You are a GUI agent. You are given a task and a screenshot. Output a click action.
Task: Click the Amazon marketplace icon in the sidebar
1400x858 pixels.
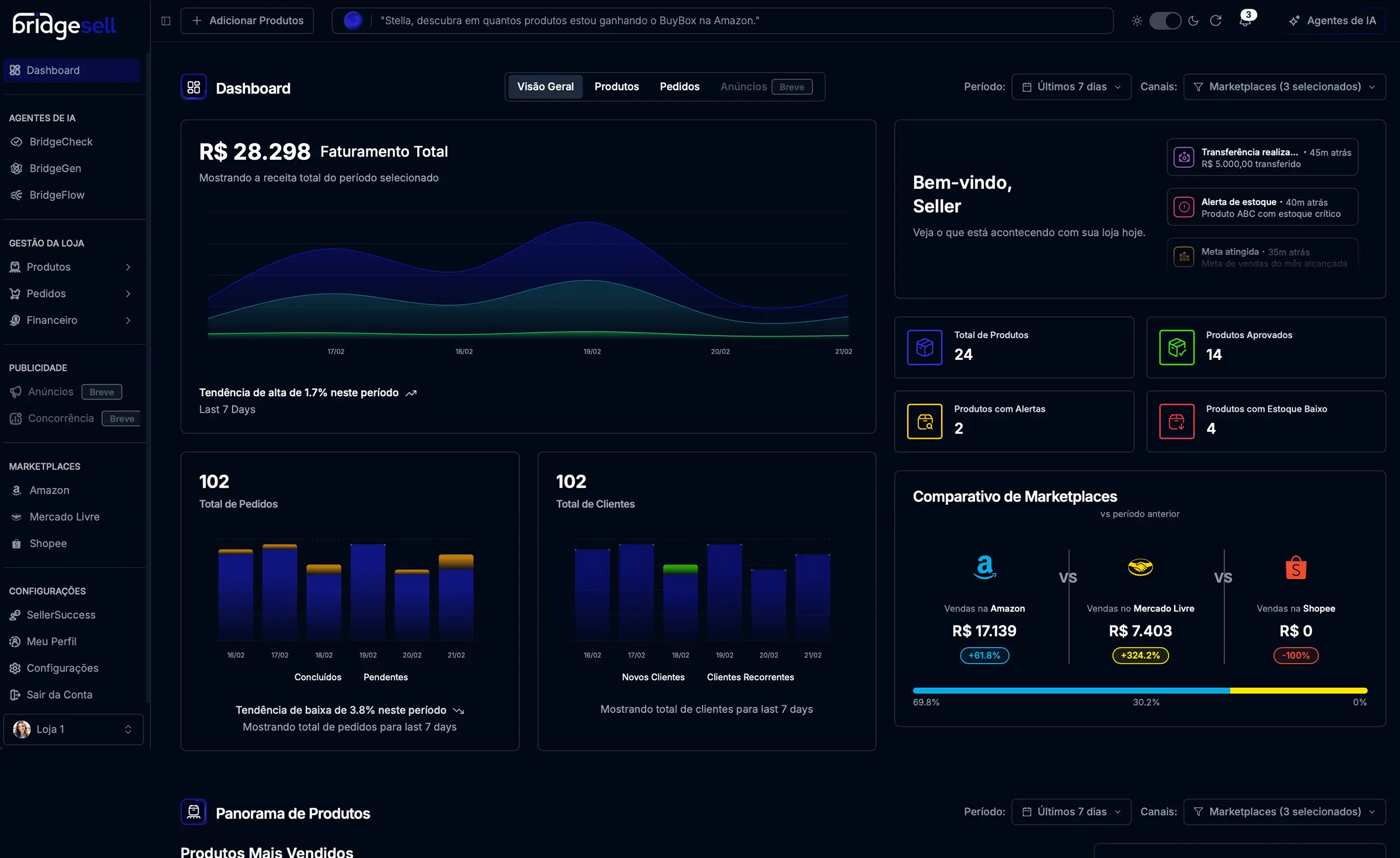tap(16, 490)
